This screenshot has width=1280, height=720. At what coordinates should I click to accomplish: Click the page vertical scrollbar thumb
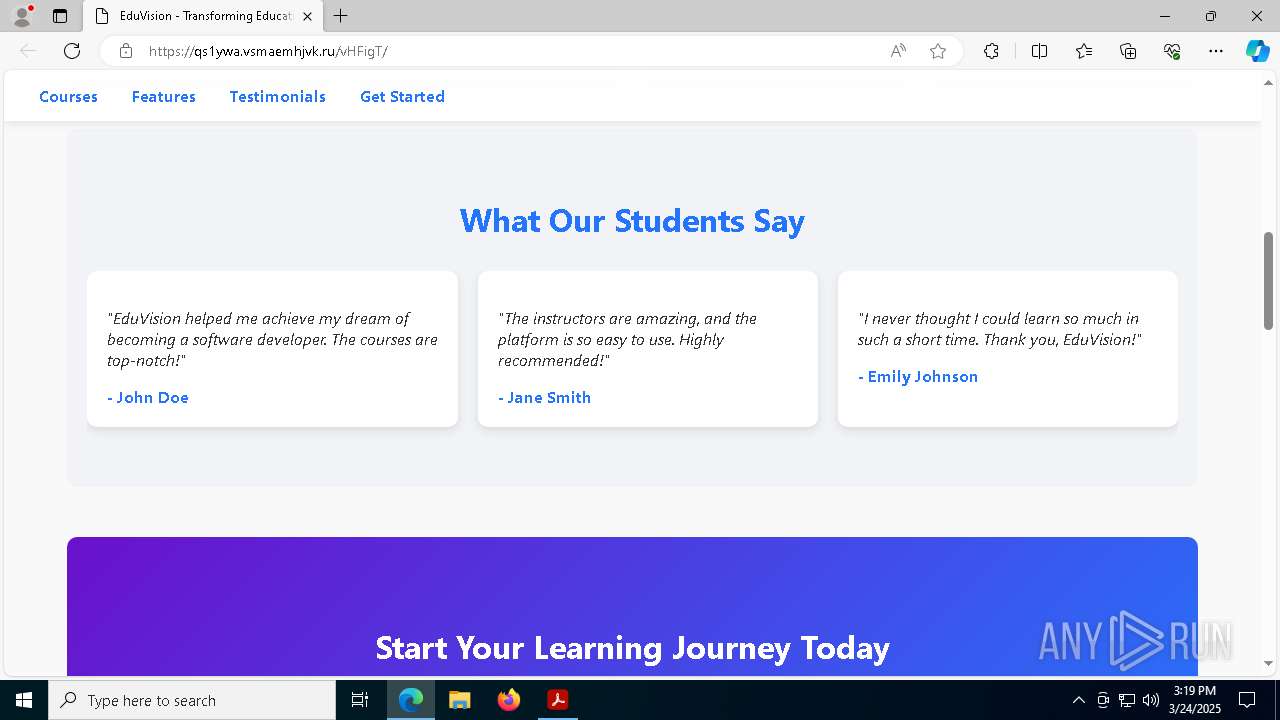1268,280
